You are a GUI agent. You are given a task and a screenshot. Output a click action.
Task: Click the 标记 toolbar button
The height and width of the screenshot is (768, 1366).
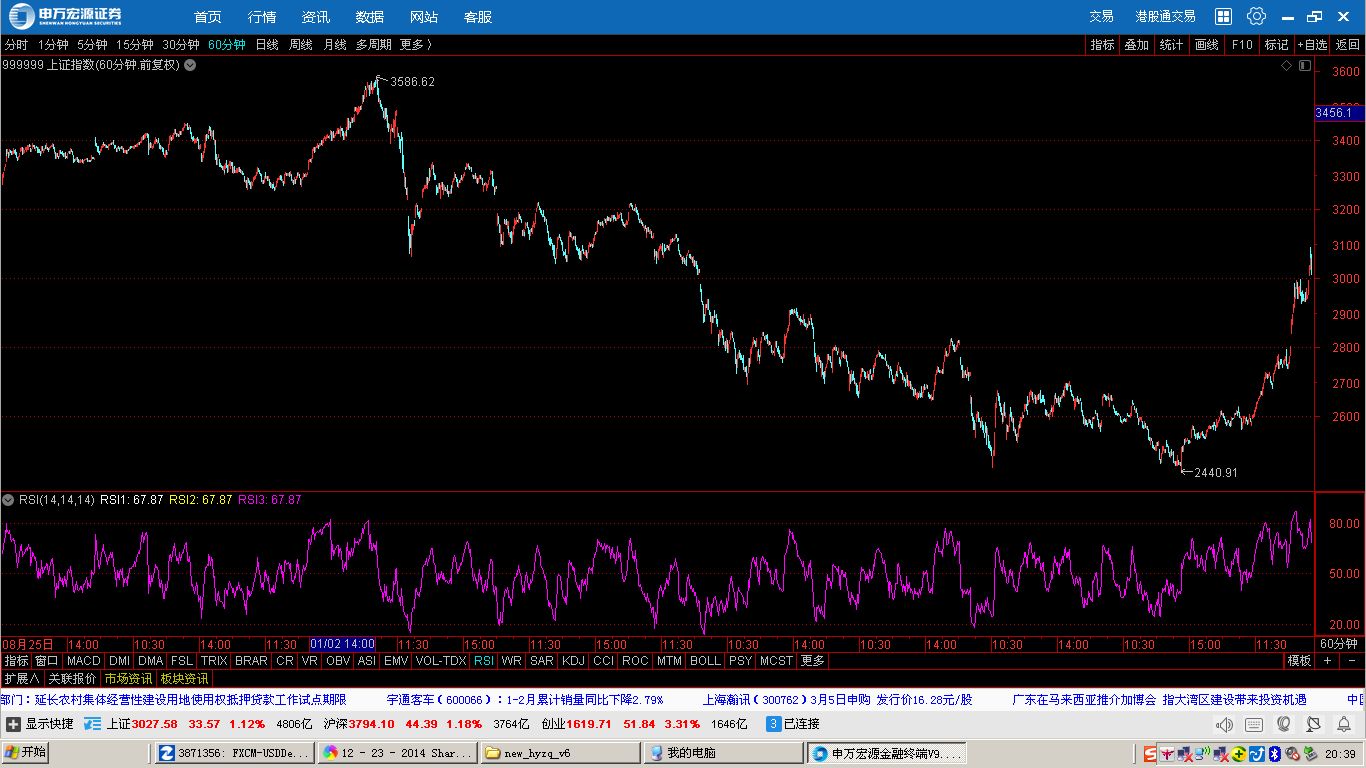(1277, 45)
